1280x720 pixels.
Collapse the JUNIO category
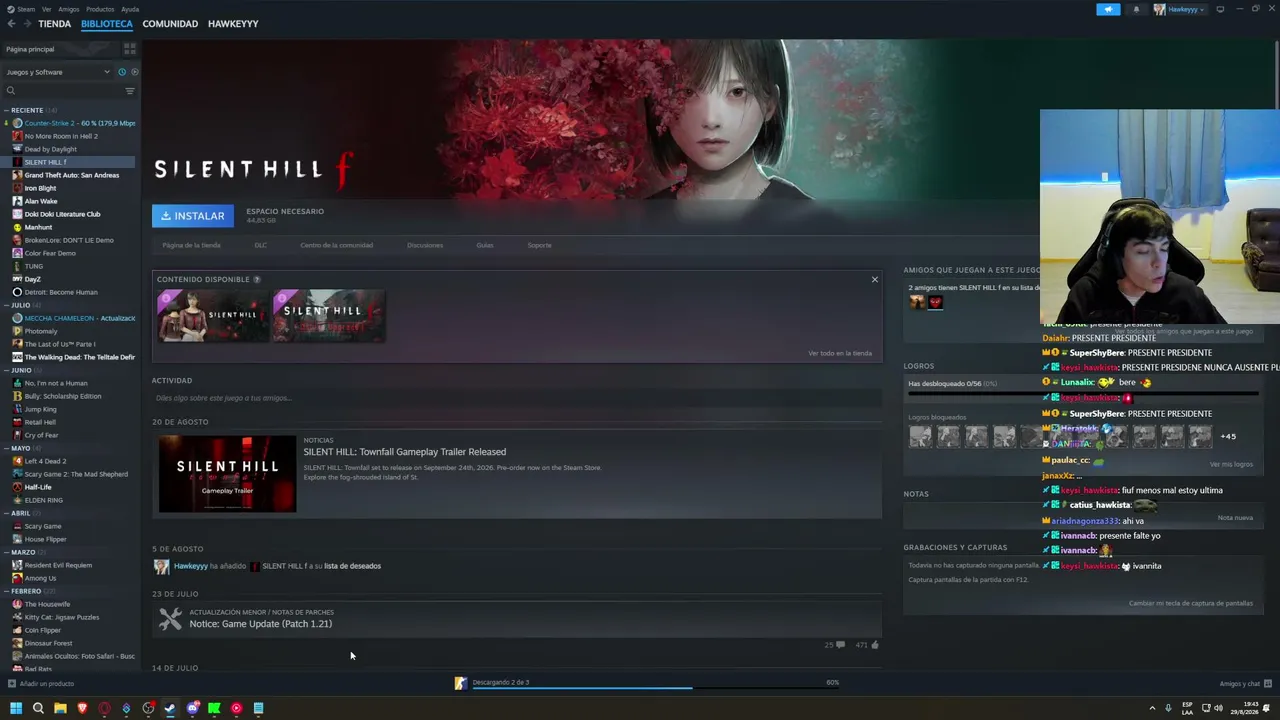[x=22, y=370]
